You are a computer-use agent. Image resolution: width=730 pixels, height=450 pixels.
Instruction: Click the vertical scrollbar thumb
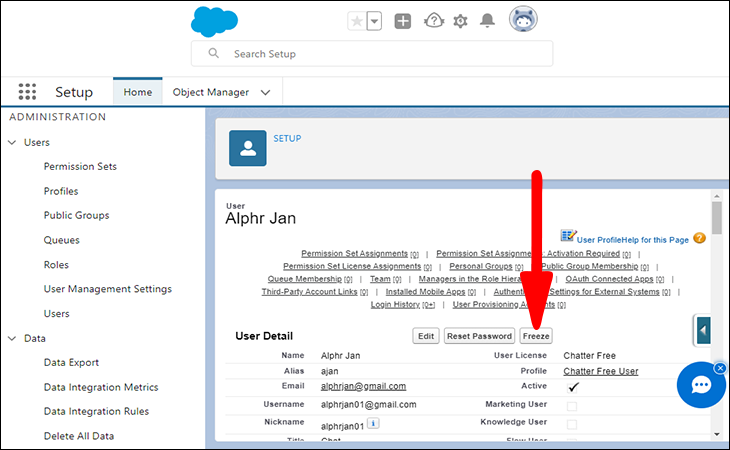click(717, 218)
